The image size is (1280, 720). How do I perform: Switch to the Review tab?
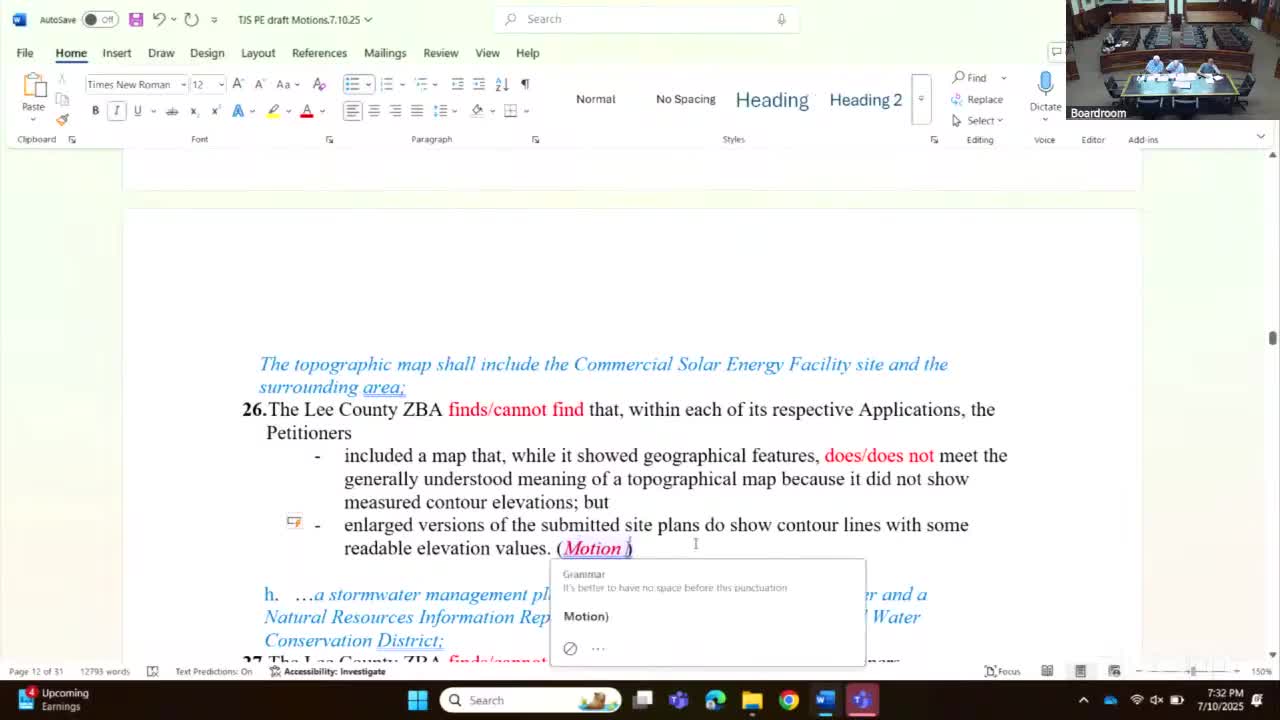pyautogui.click(x=440, y=53)
